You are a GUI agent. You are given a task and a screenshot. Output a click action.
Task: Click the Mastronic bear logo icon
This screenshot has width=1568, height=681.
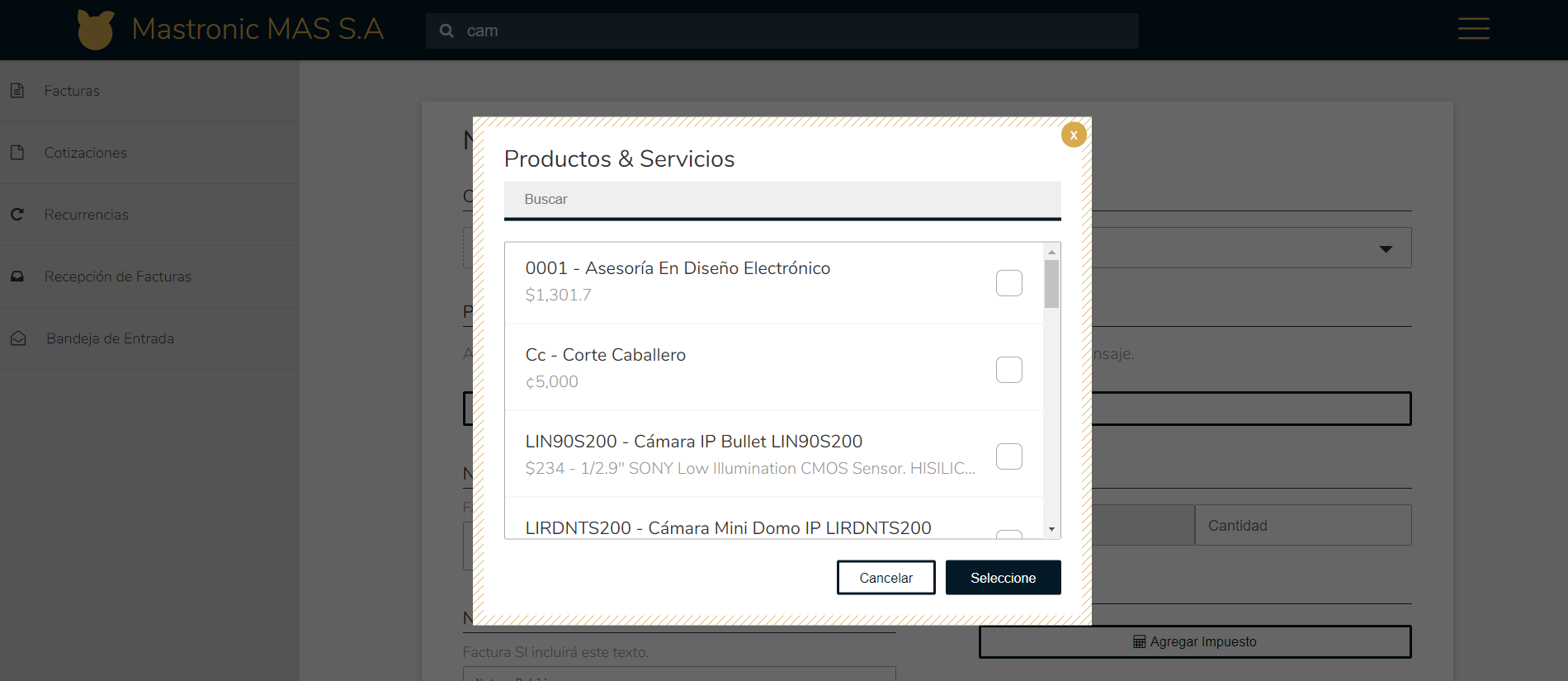(96, 30)
